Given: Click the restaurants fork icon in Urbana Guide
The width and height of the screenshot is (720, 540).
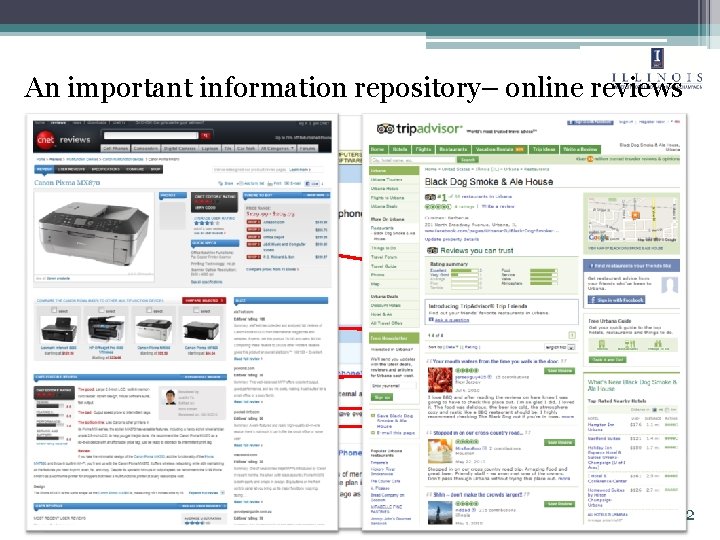Looking at the screenshot, I should tap(630, 344).
